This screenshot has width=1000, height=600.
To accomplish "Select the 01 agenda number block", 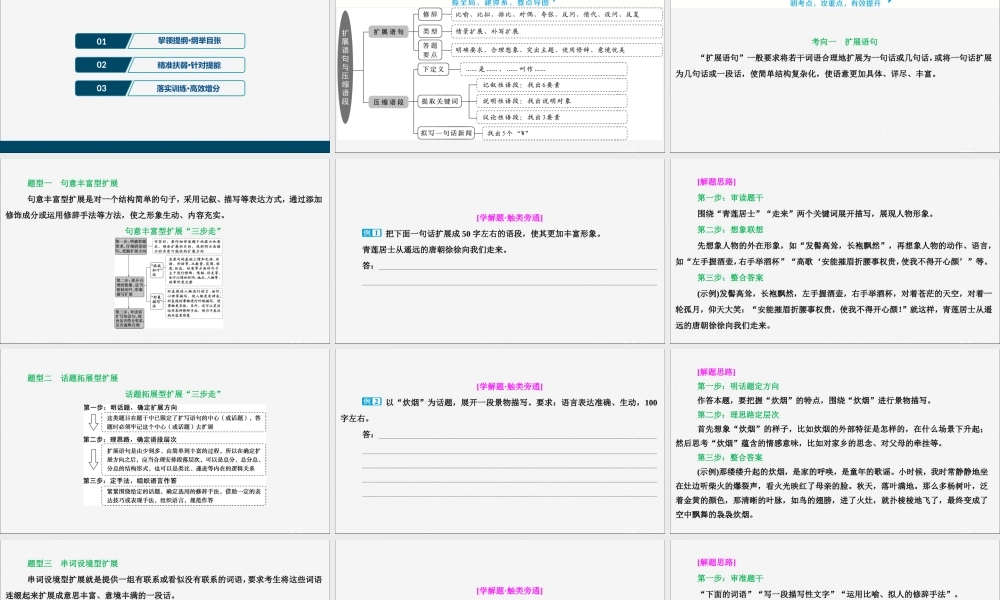I will pos(102,41).
